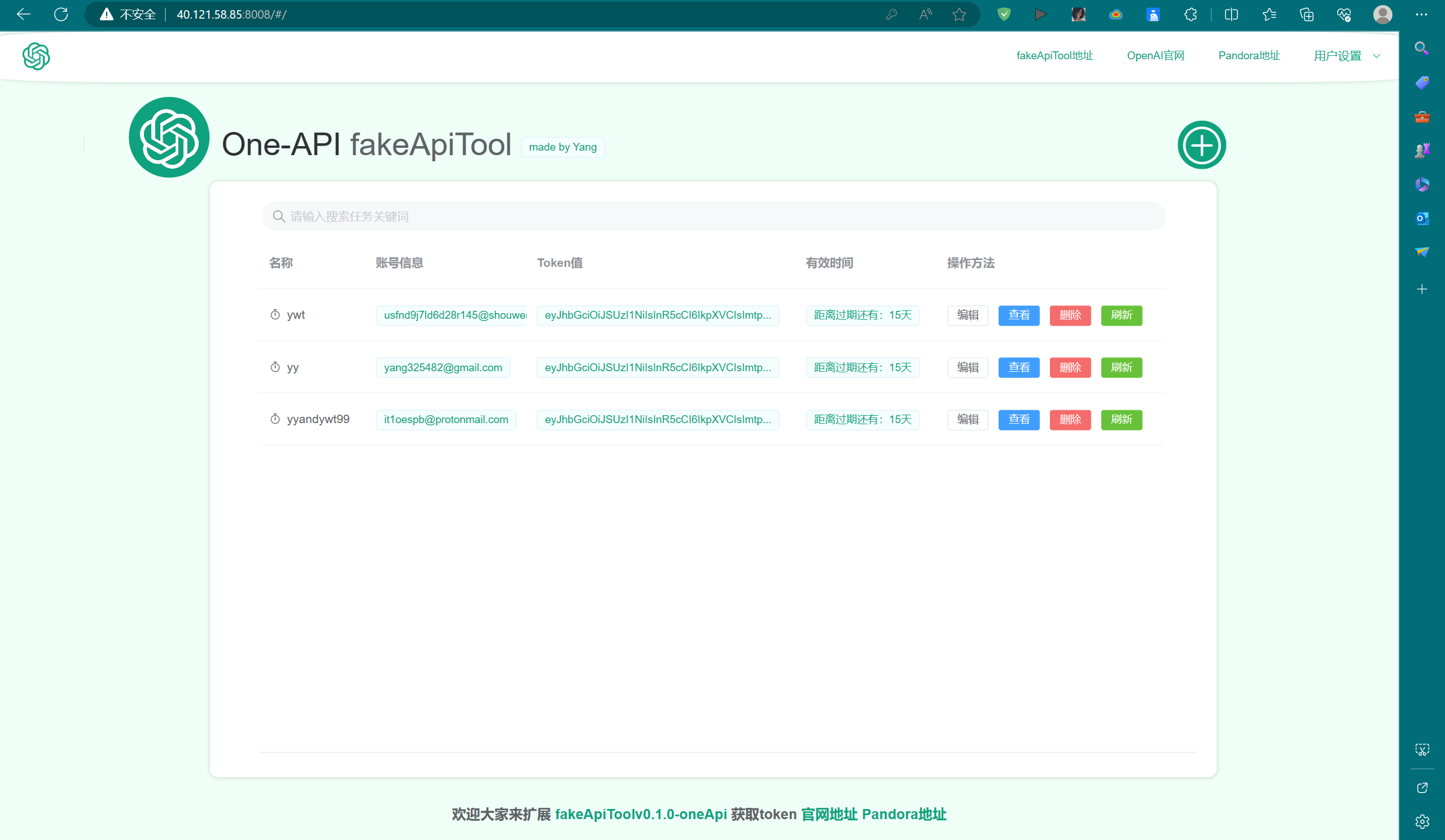Image resolution: width=1445 pixels, height=840 pixels.
Task: Open fakeApiTool地址 nav item
Action: 1054,56
